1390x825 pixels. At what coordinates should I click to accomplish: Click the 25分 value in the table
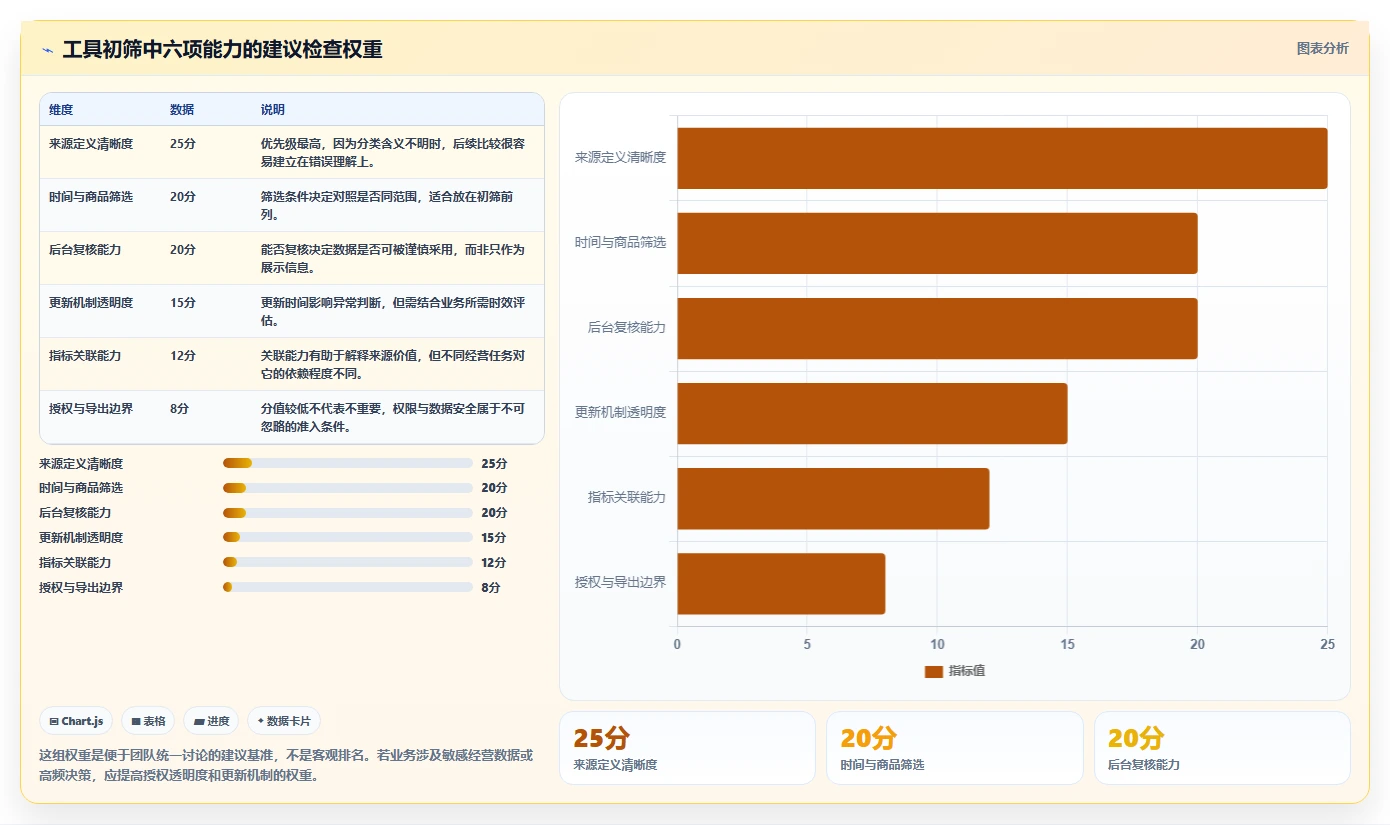(183, 144)
